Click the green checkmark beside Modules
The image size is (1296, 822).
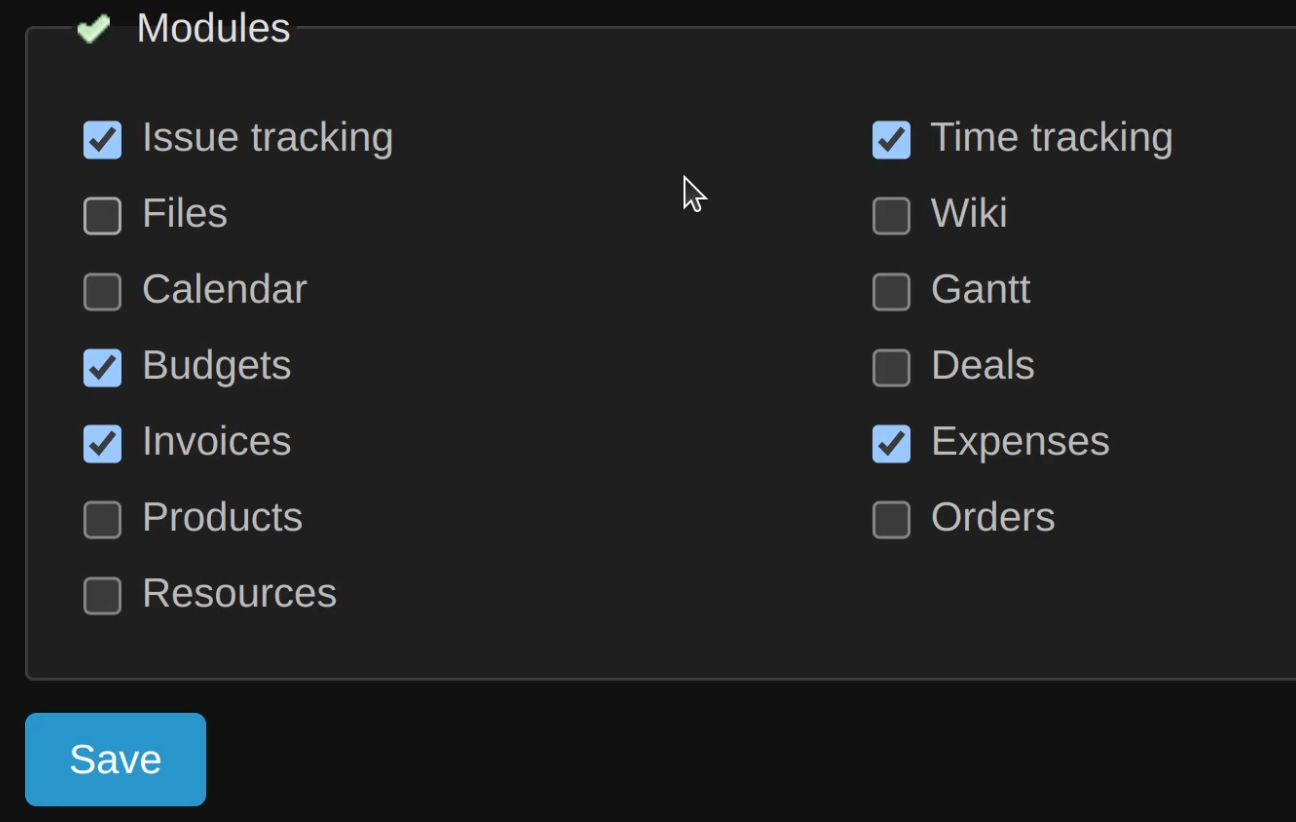tap(93, 29)
